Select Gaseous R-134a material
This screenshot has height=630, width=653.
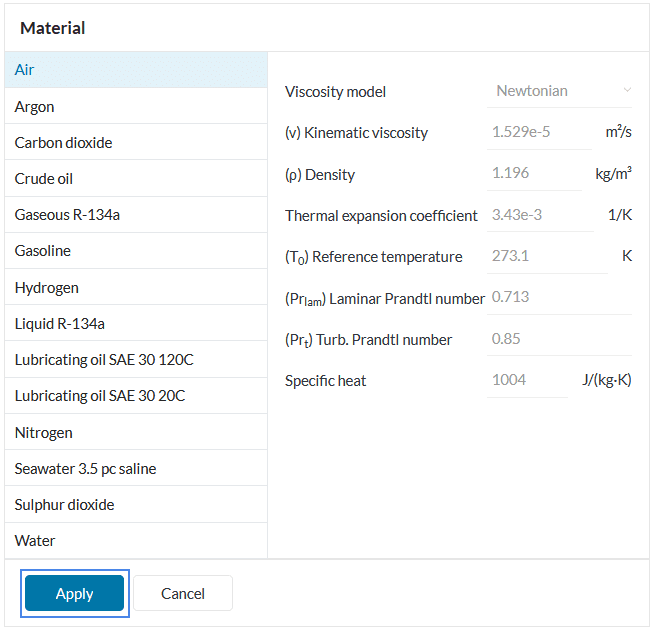pyautogui.click(x=136, y=215)
